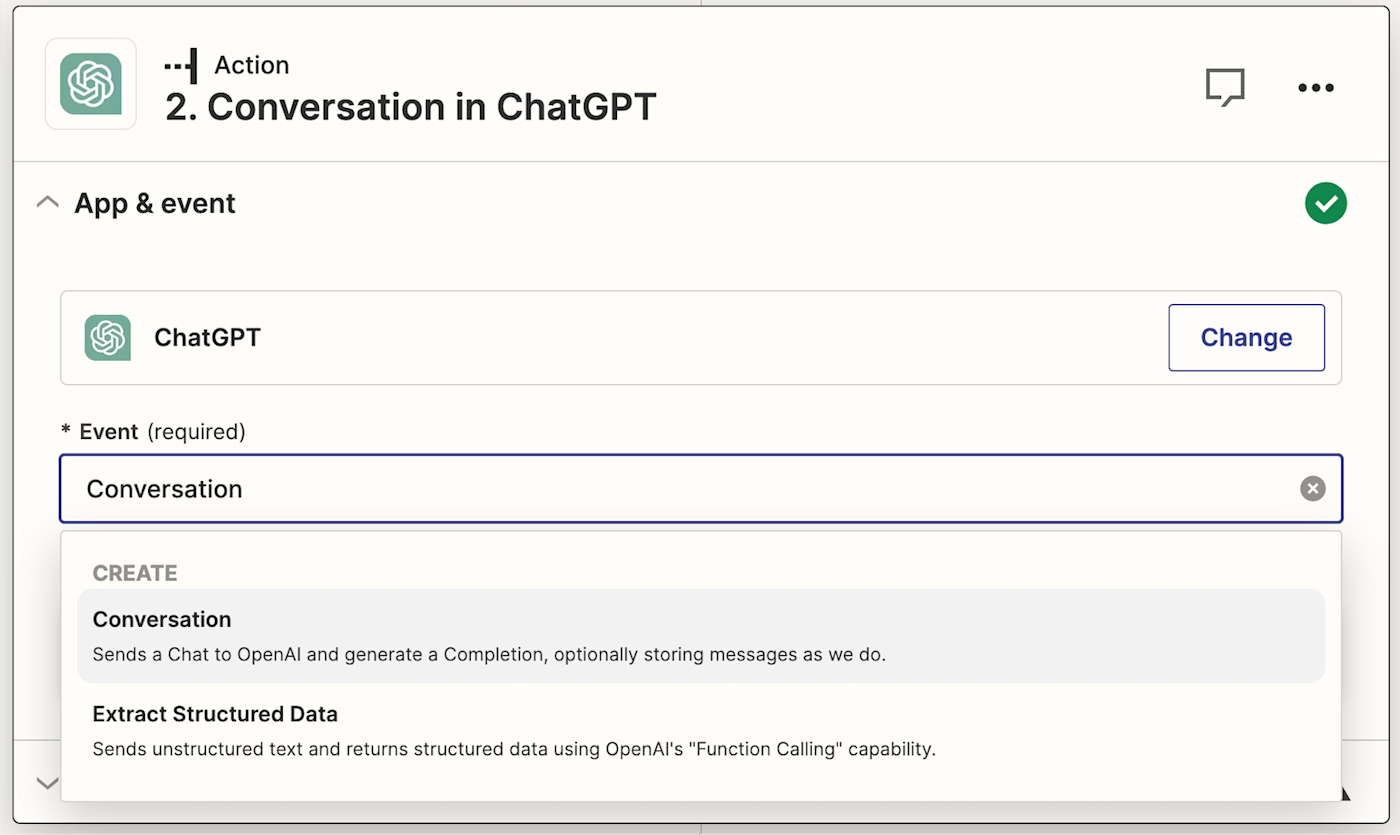
Task: Collapse the App & event section
Action: (47, 203)
